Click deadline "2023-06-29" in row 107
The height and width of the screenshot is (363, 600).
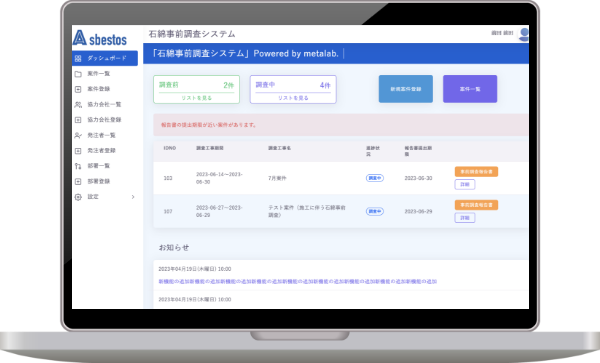[418, 212]
